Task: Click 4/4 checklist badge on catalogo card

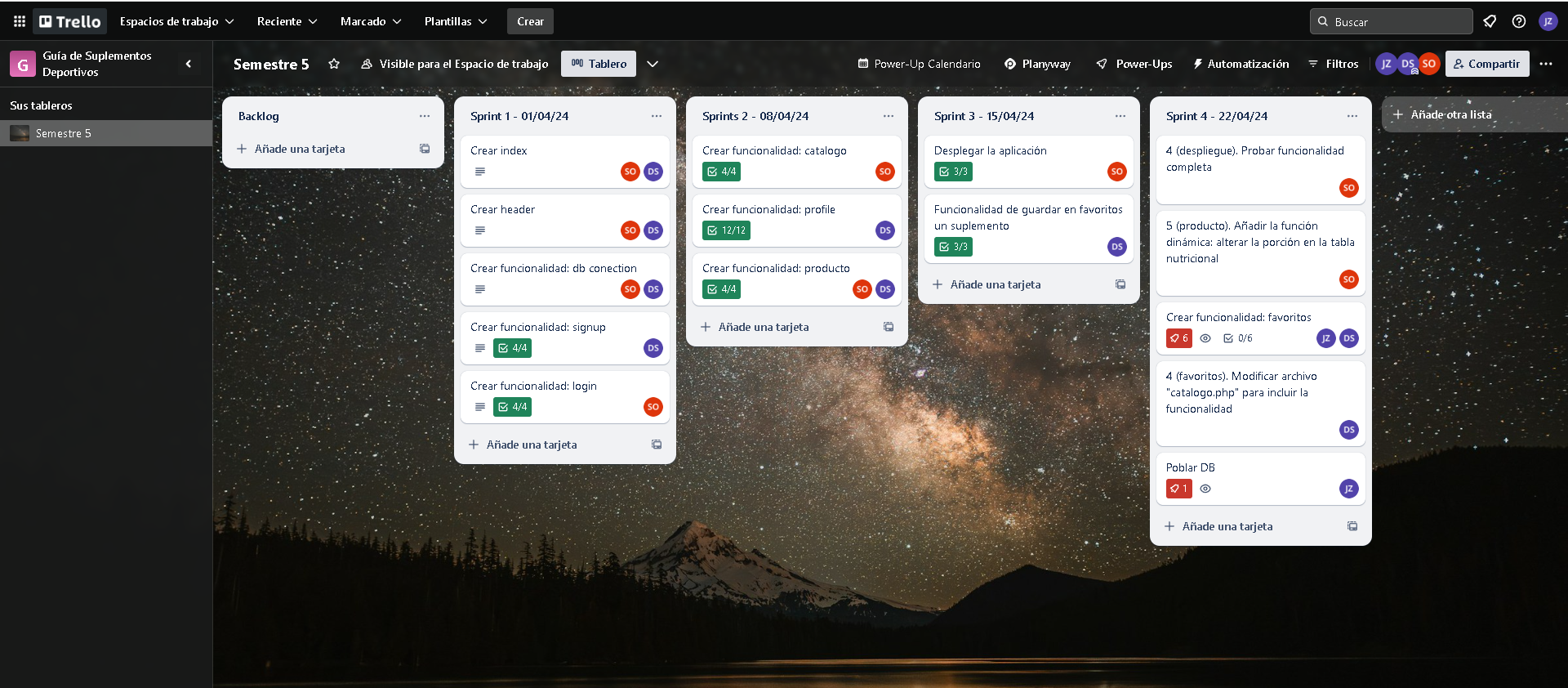Action: pyautogui.click(x=721, y=172)
